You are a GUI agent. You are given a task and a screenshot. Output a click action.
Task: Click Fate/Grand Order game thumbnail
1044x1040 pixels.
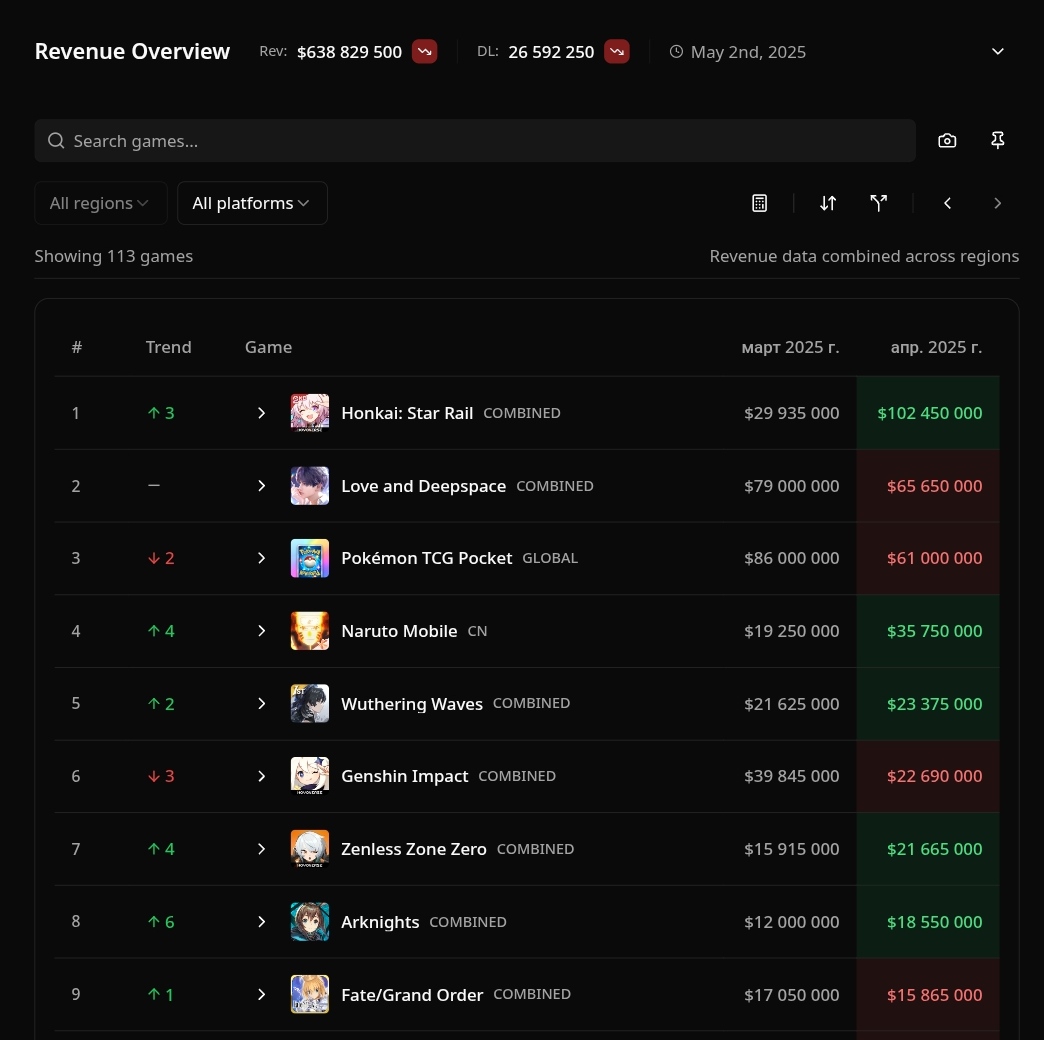point(310,994)
